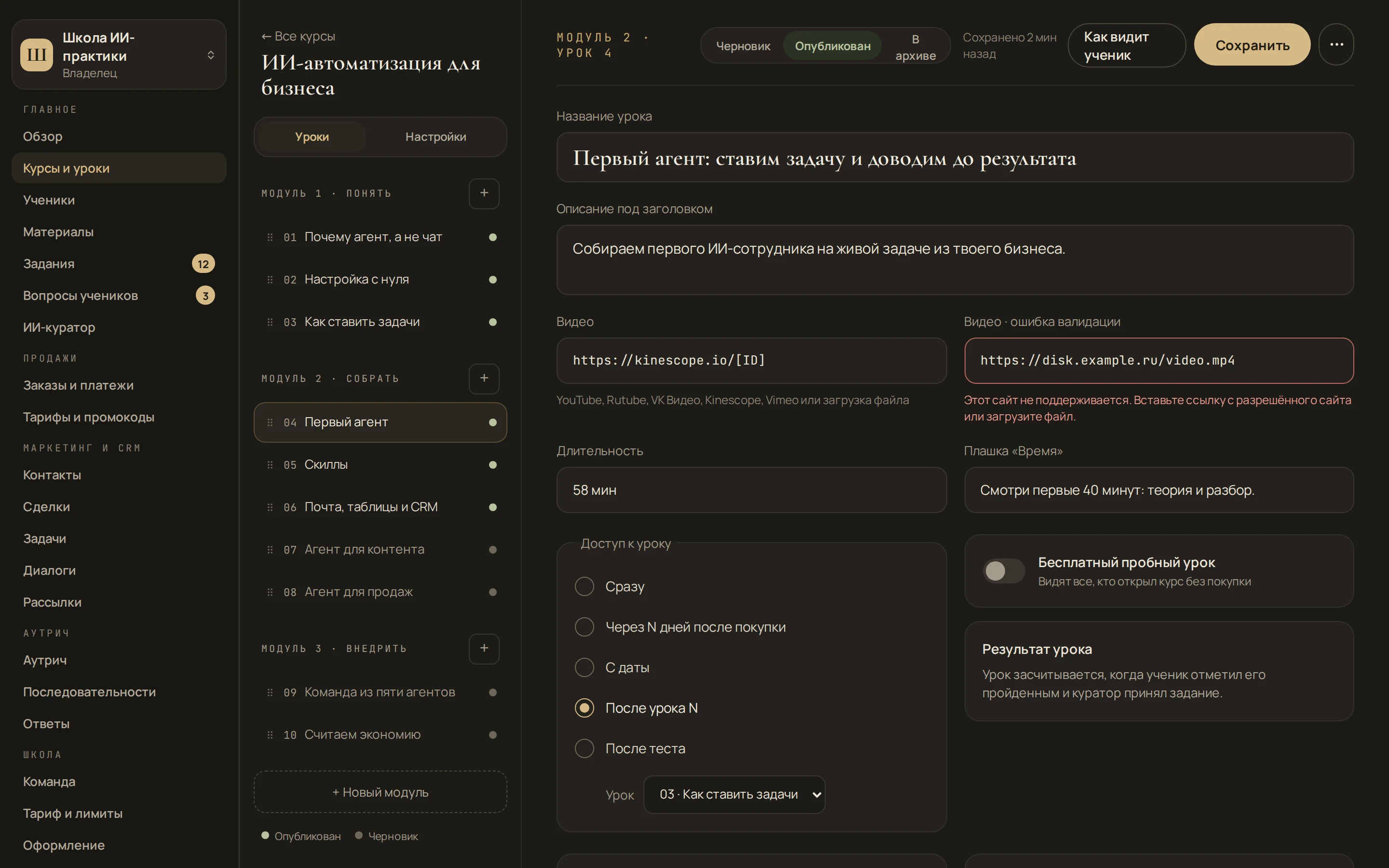Click status dot of lesson 02 Настройка с нуля
The image size is (1389, 868).
click(492, 280)
